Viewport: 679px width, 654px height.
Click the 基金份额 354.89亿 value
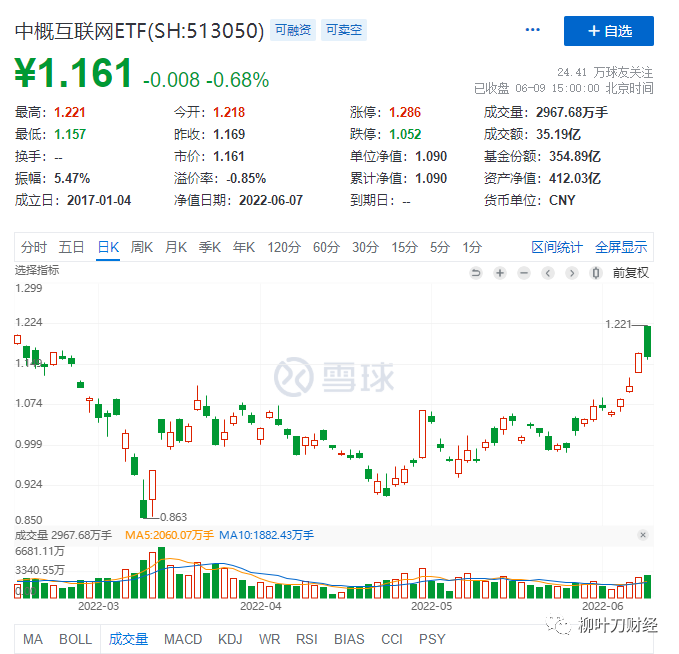coord(575,156)
